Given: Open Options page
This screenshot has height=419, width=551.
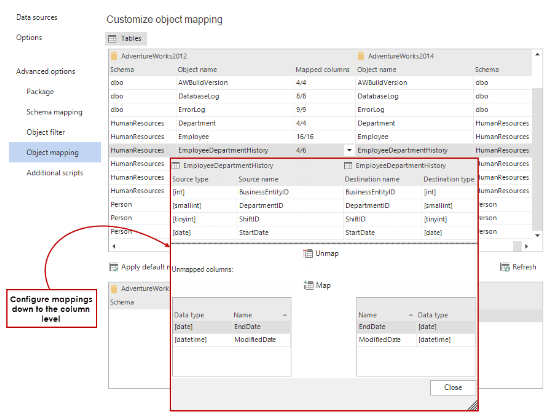Looking at the screenshot, I should [x=29, y=37].
